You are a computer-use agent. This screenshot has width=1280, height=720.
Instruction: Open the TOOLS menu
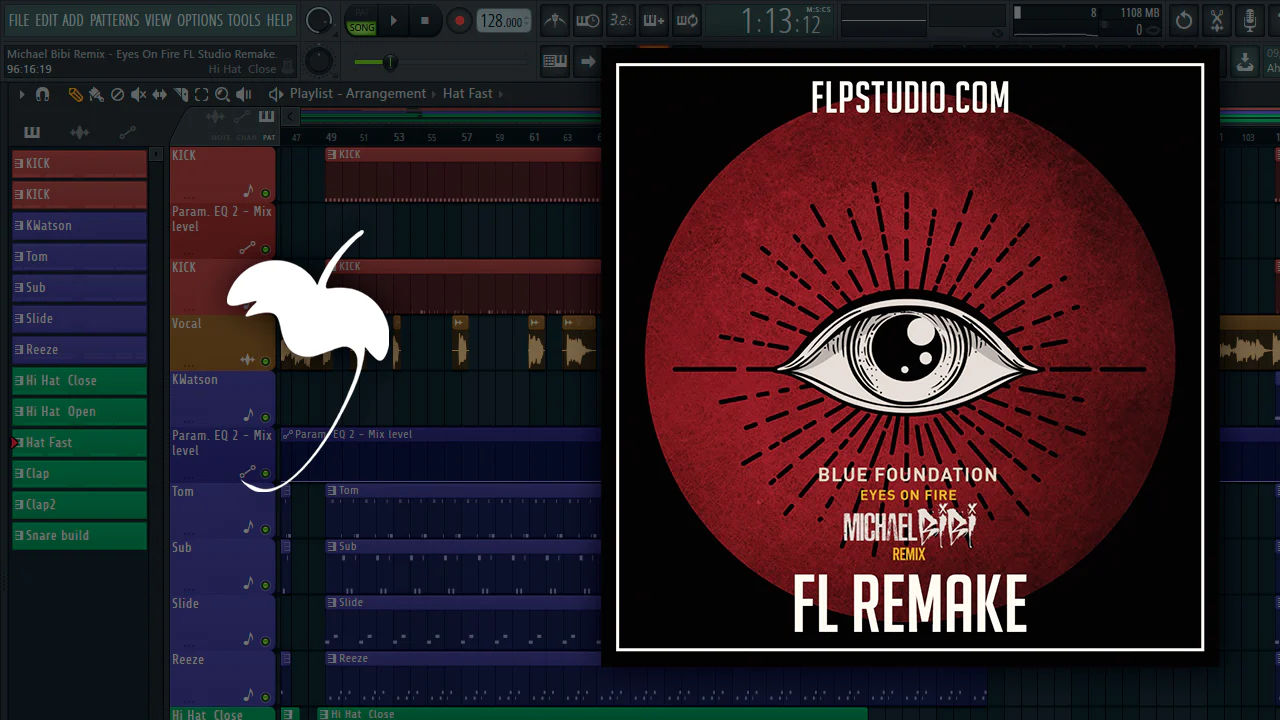pos(244,20)
